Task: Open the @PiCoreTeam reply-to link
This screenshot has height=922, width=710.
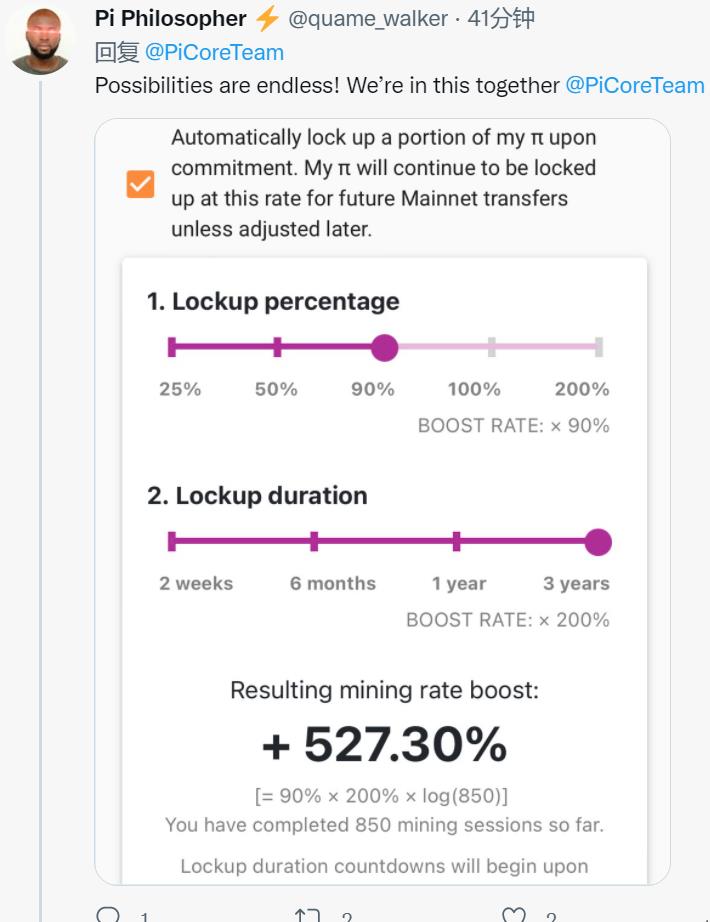Action: [x=214, y=53]
